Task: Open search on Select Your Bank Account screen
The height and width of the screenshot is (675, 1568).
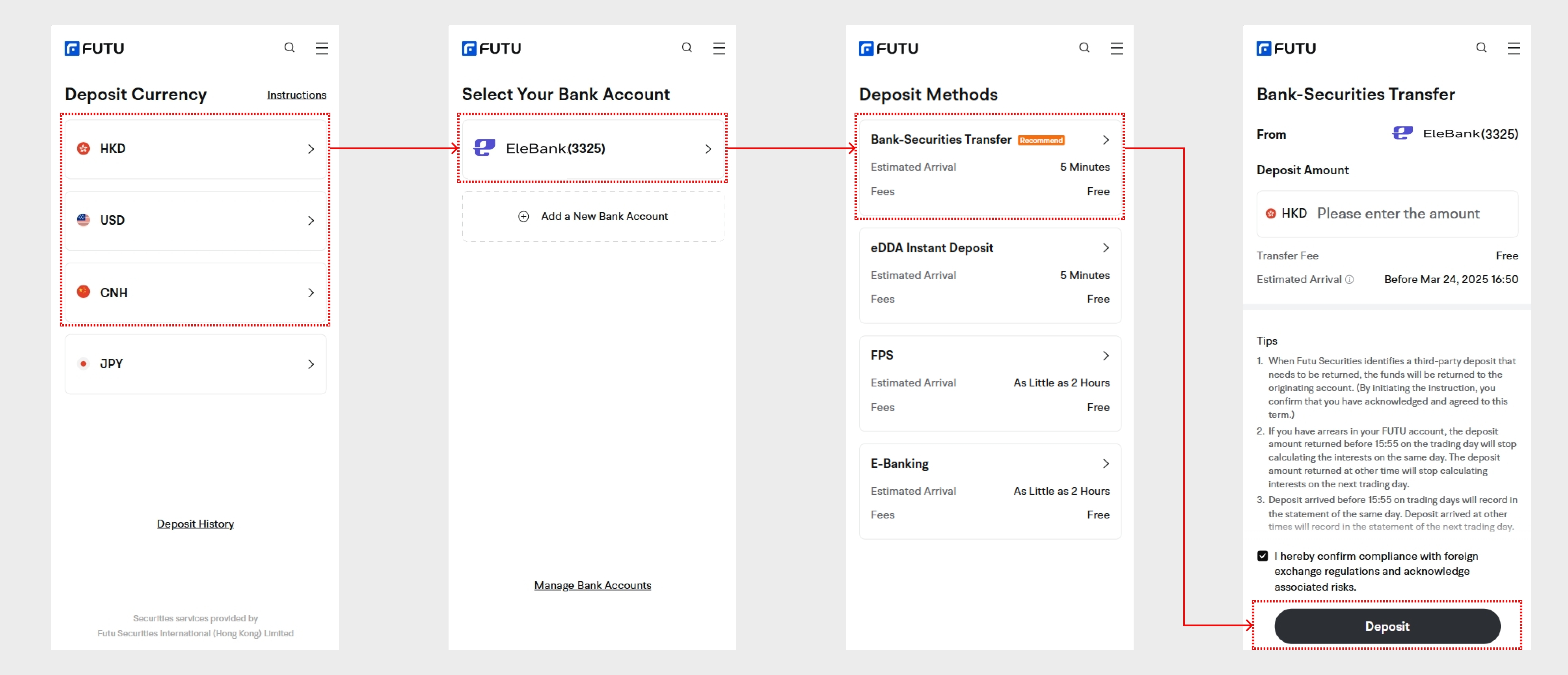Action: pos(687,47)
